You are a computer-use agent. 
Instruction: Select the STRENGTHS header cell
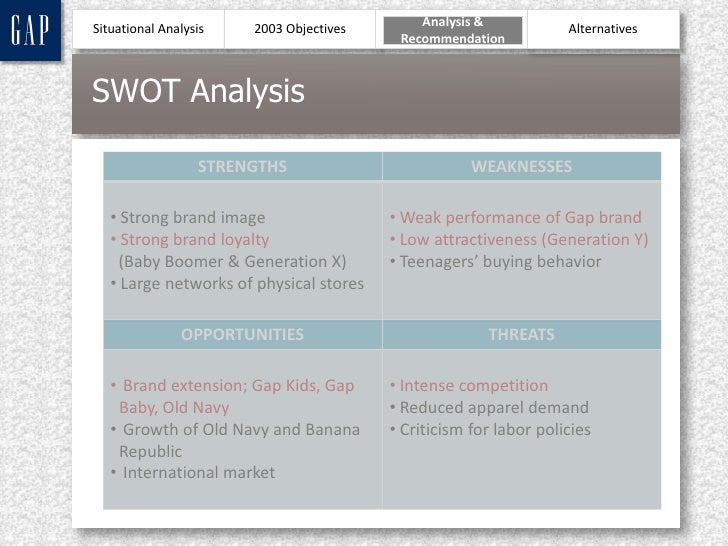pos(242,166)
